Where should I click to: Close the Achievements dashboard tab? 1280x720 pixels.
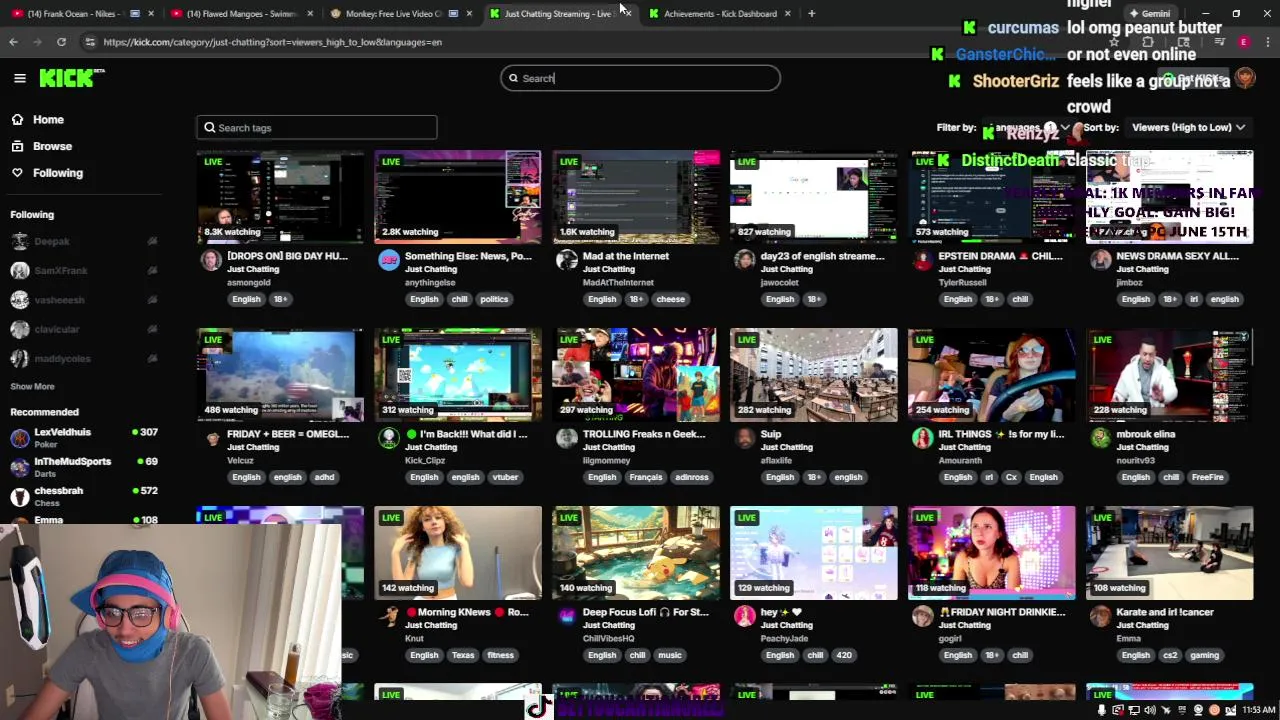point(788,14)
